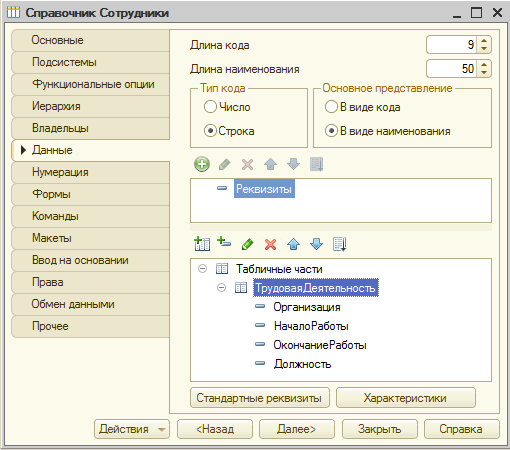Click the red X delete icon
Image resolution: width=510 pixels, height=450 pixels.
270,244
